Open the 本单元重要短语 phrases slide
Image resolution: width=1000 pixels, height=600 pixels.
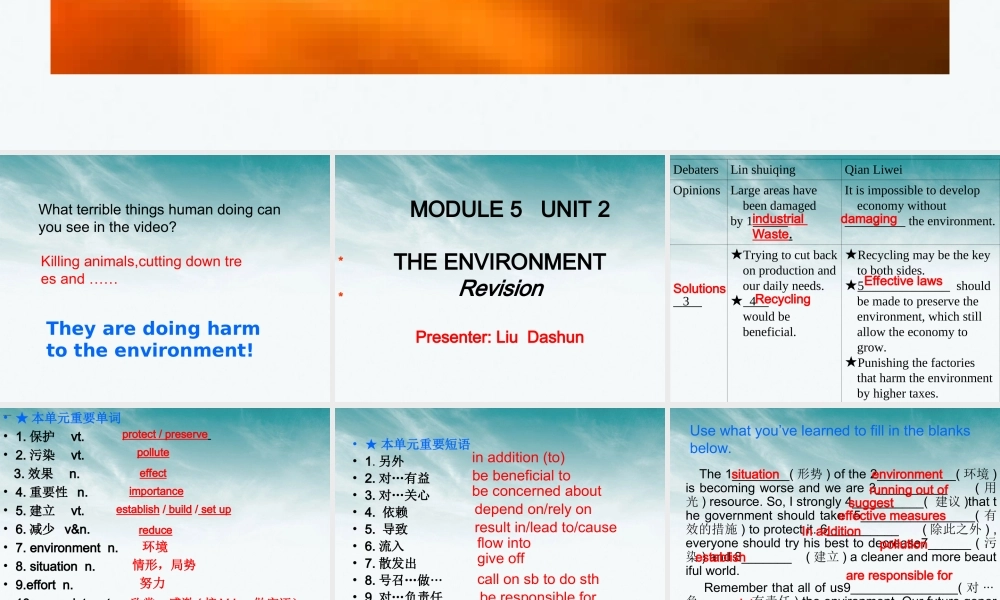point(500,504)
